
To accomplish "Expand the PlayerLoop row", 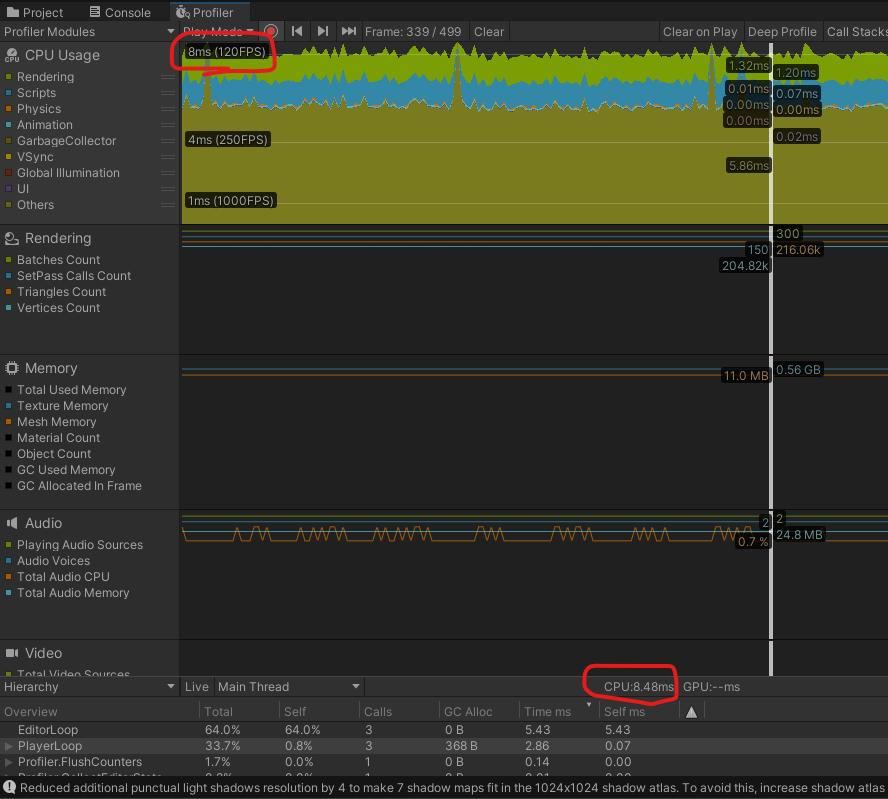I will [8, 746].
